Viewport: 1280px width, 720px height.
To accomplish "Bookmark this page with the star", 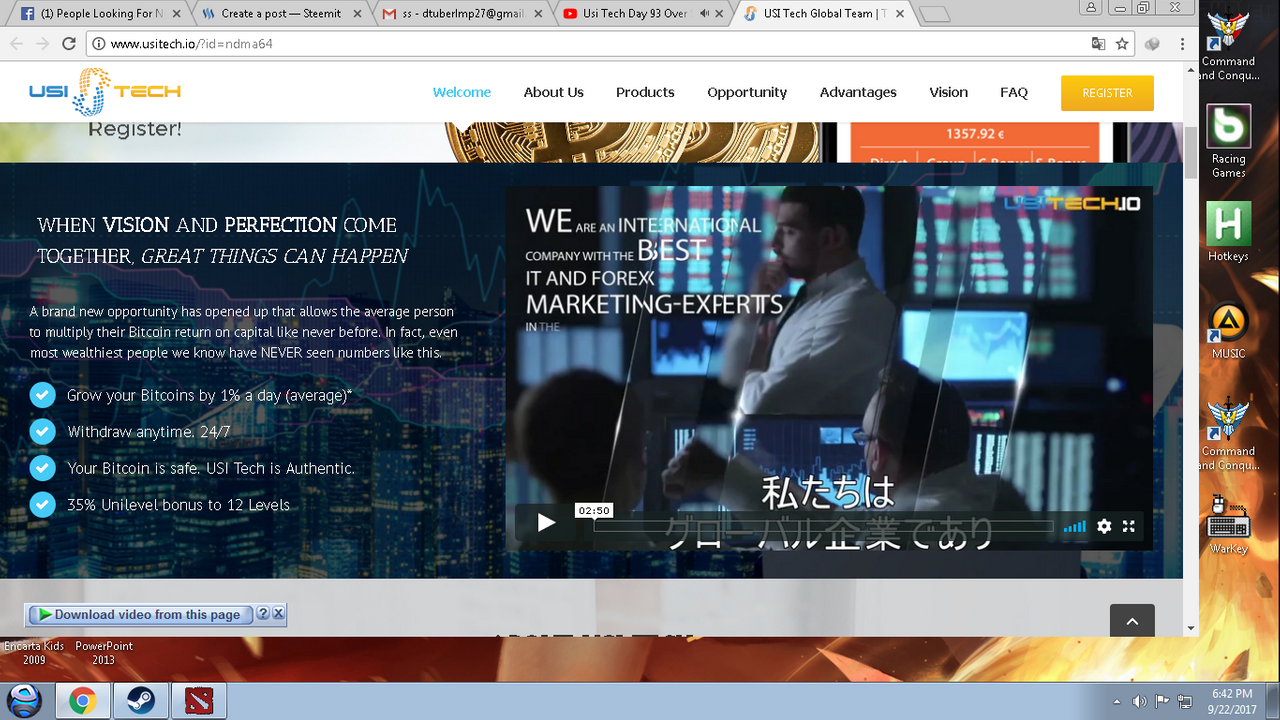I will [x=1122, y=44].
